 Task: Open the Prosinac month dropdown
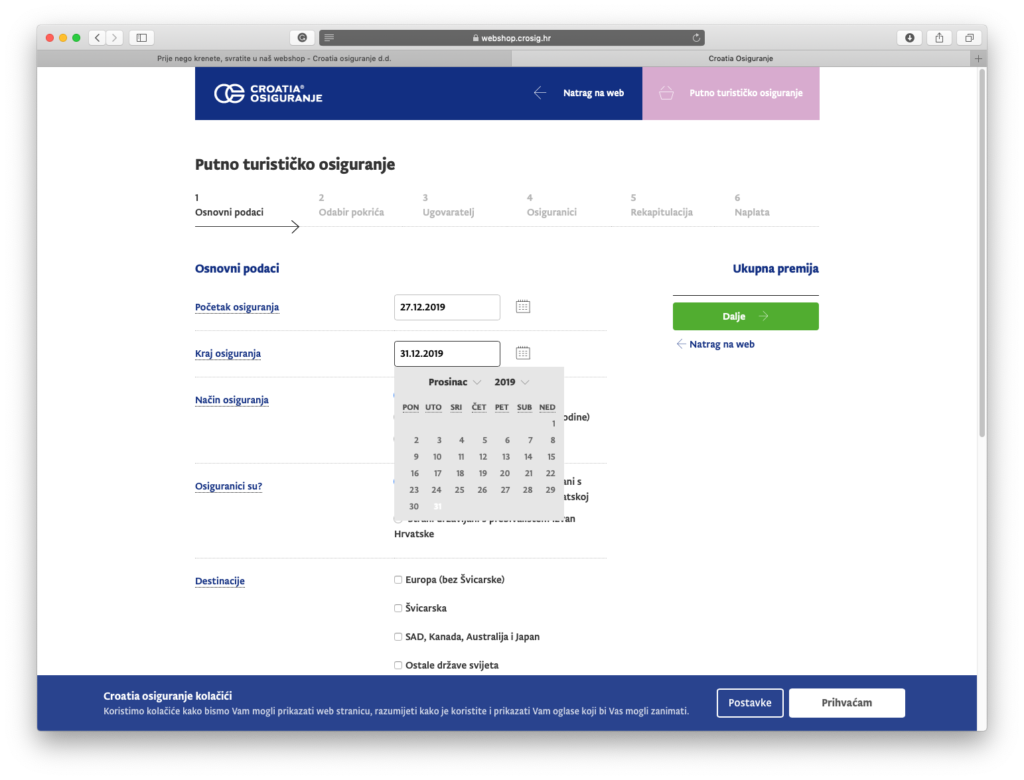(x=455, y=382)
